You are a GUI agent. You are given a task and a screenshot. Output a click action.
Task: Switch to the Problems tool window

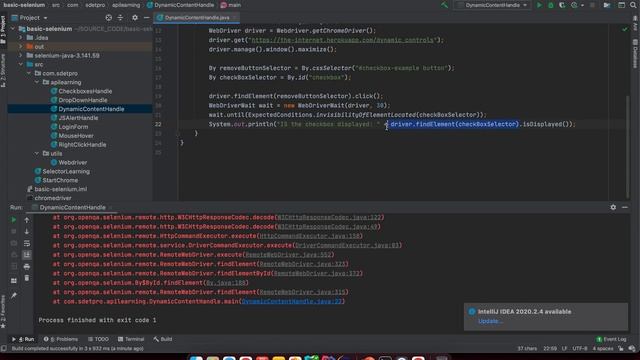pyautogui.click(x=60, y=339)
